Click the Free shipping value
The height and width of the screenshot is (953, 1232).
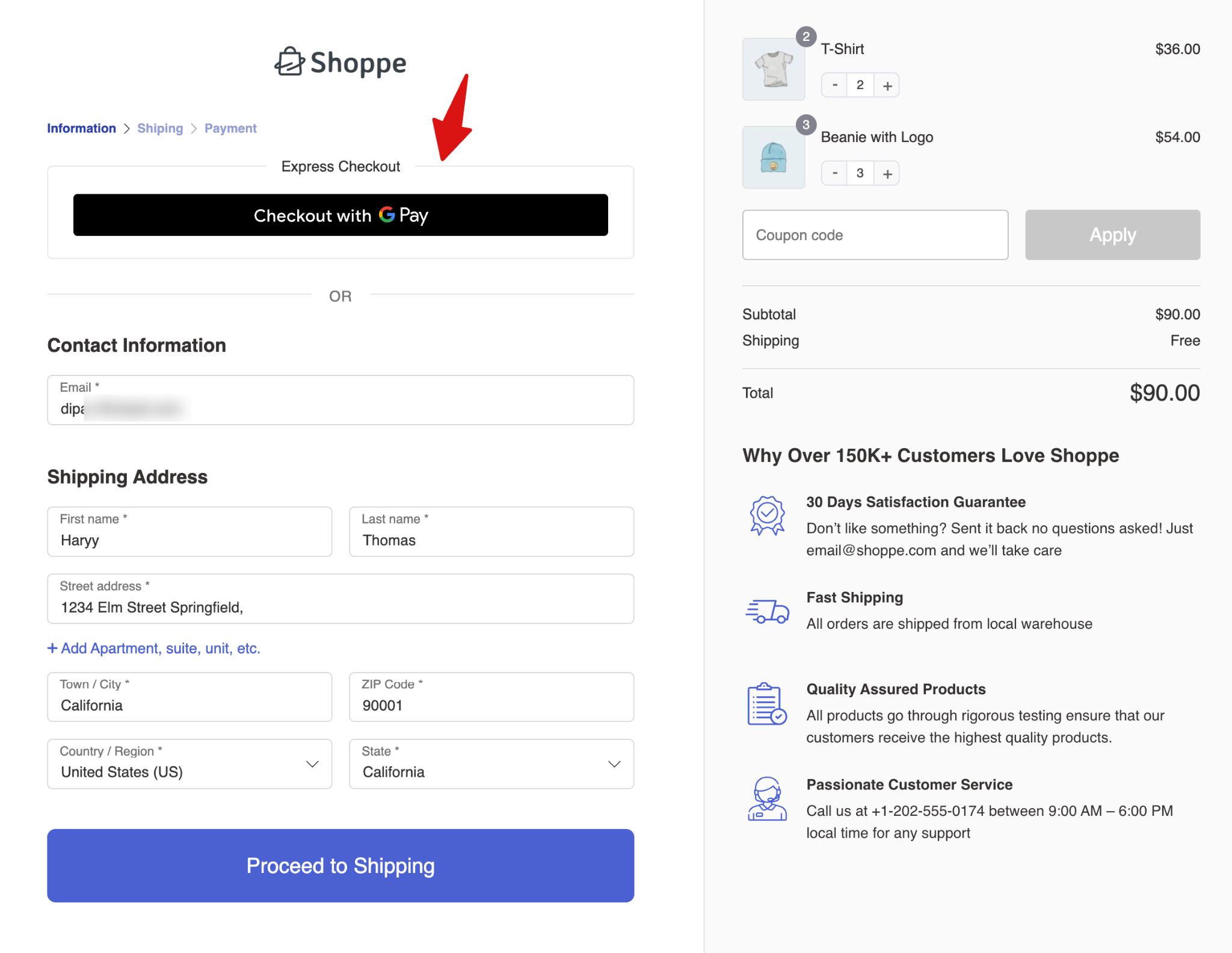1185,341
